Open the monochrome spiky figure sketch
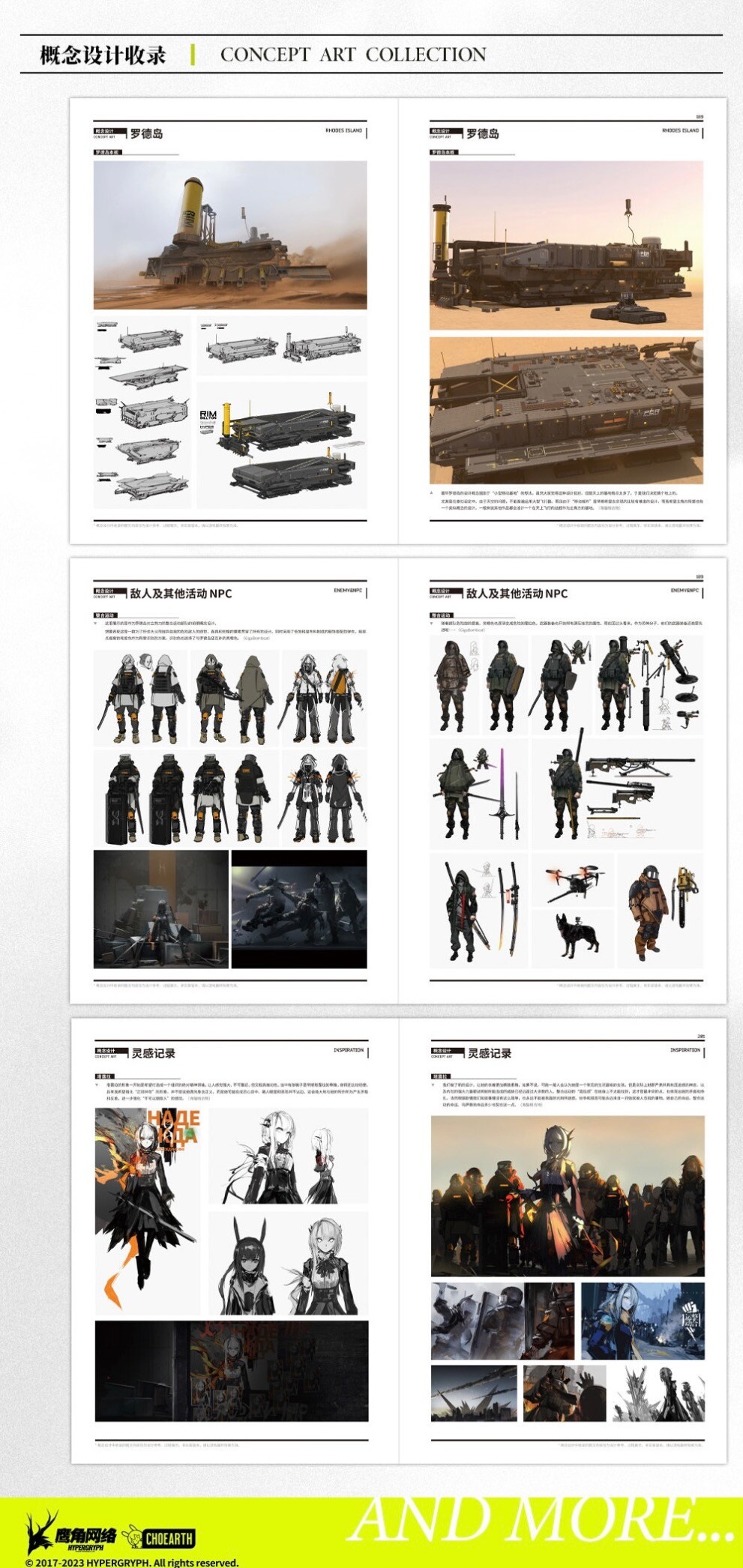Screen dimensions: 743x1568 (658, 1393)
